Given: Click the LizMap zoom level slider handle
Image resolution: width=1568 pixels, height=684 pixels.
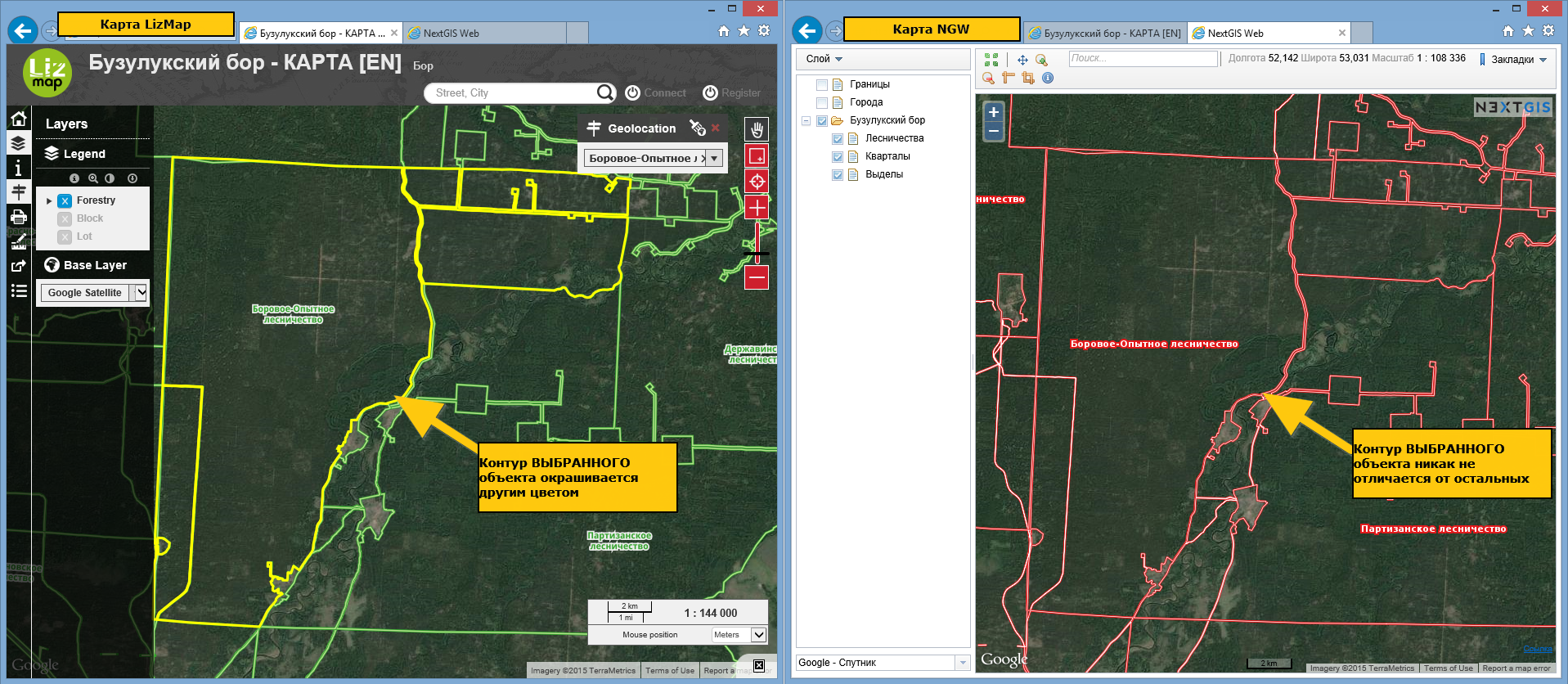Looking at the screenshot, I should pyautogui.click(x=757, y=254).
